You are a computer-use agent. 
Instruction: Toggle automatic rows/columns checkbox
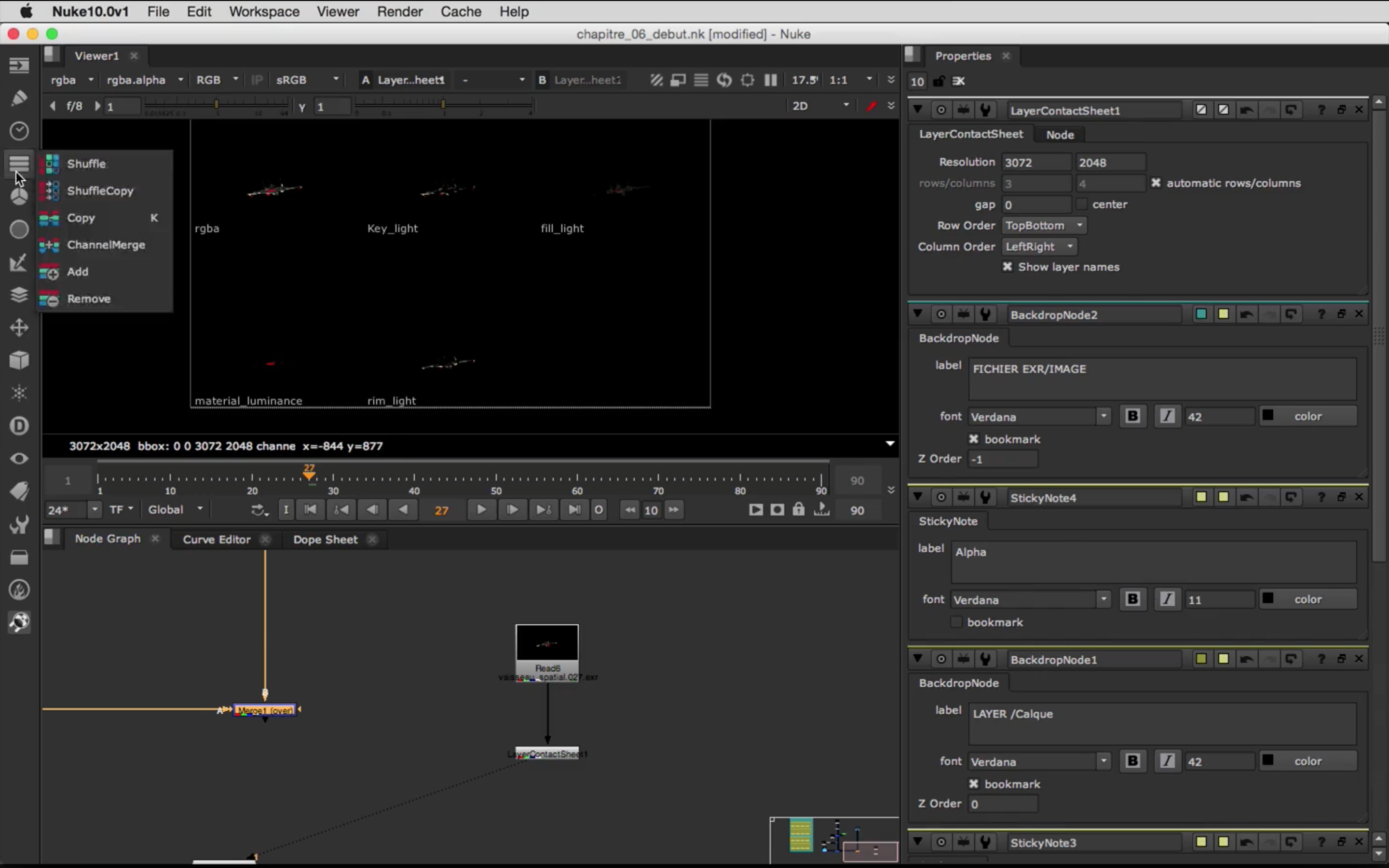click(x=1156, y=183)
